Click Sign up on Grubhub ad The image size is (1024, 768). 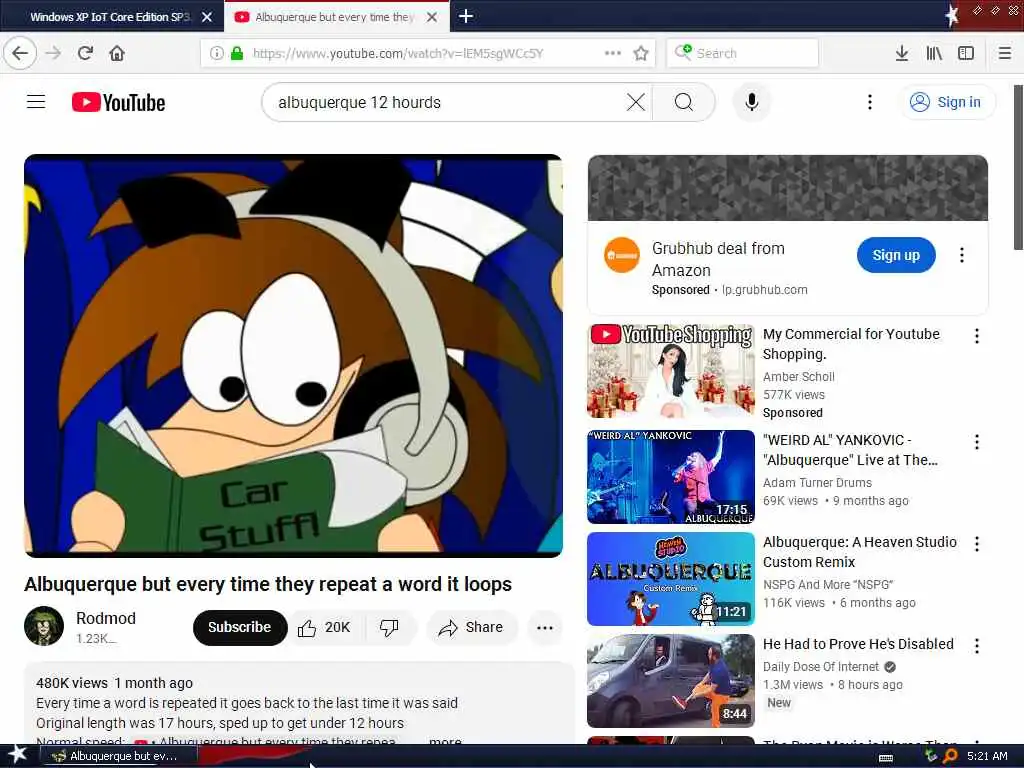click(x=896, y=255)
